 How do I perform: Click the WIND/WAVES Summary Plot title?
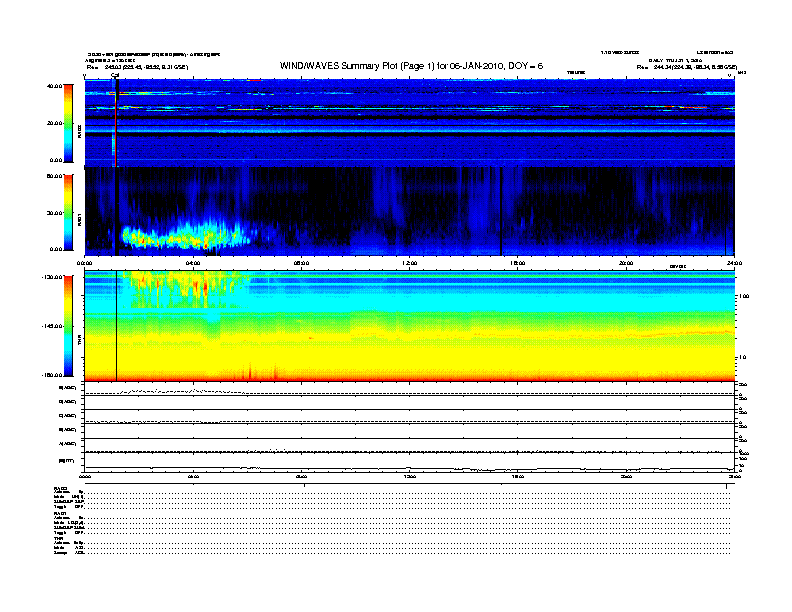pyautogui.click(x=411, y=66)
